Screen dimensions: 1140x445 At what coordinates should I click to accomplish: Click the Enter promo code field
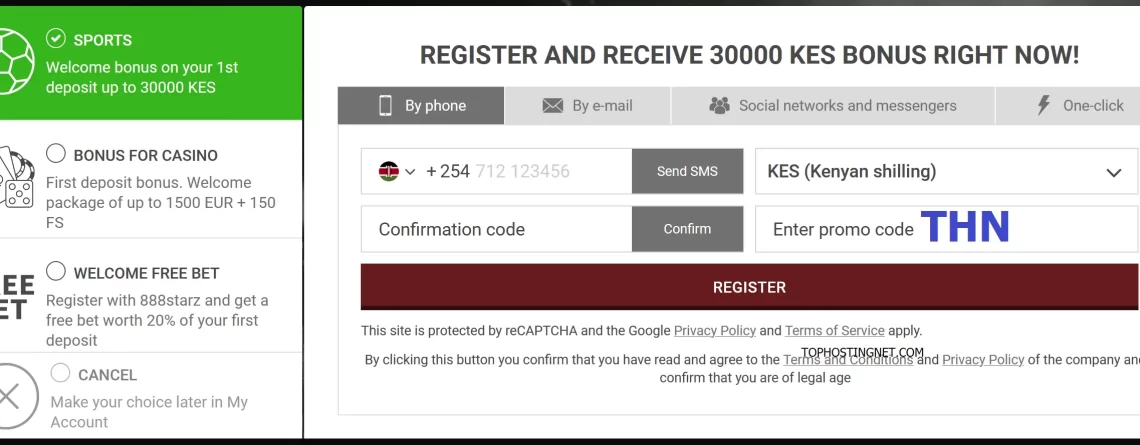947,229
